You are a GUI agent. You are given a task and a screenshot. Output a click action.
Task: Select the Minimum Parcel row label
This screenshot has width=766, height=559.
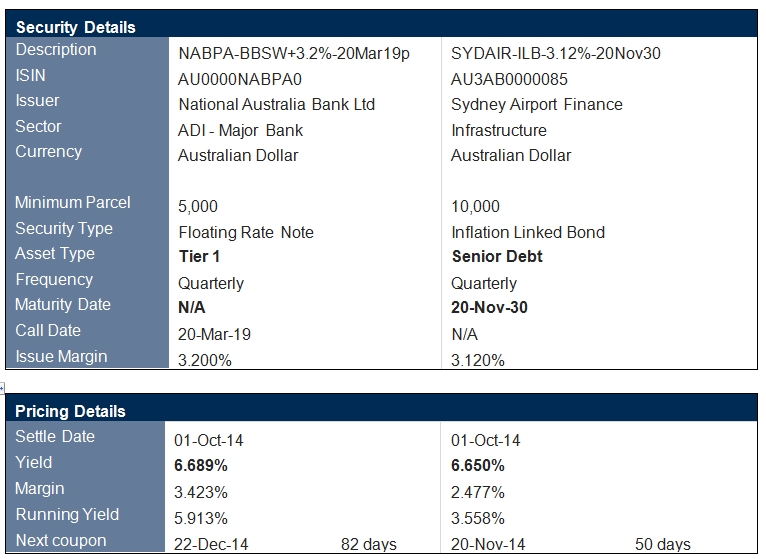[73, 202]
